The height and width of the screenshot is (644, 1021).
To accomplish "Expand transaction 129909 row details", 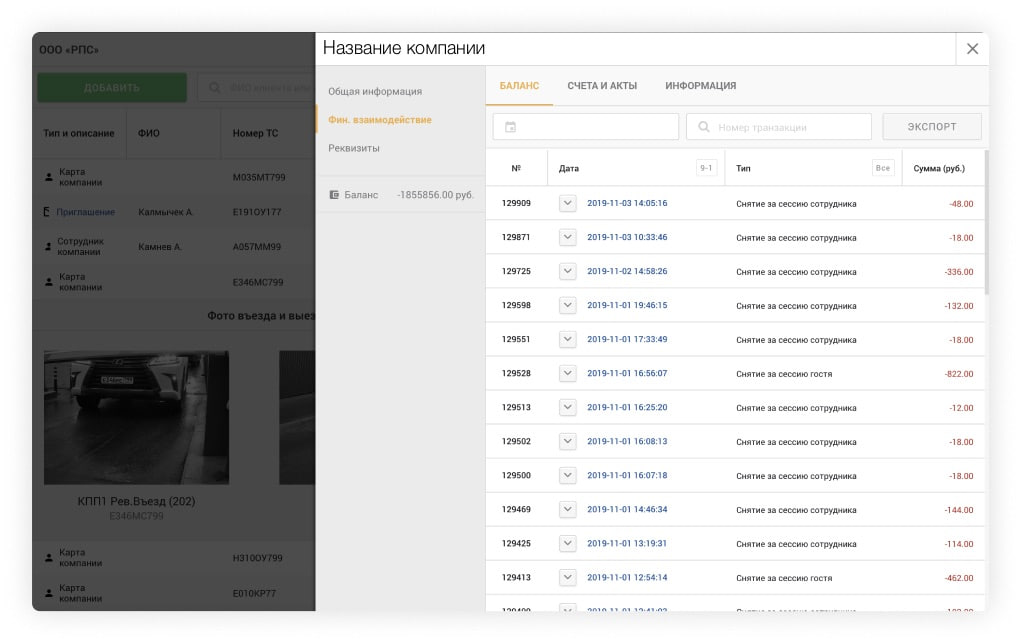I will pyautogui.click(x=567, y=204).
